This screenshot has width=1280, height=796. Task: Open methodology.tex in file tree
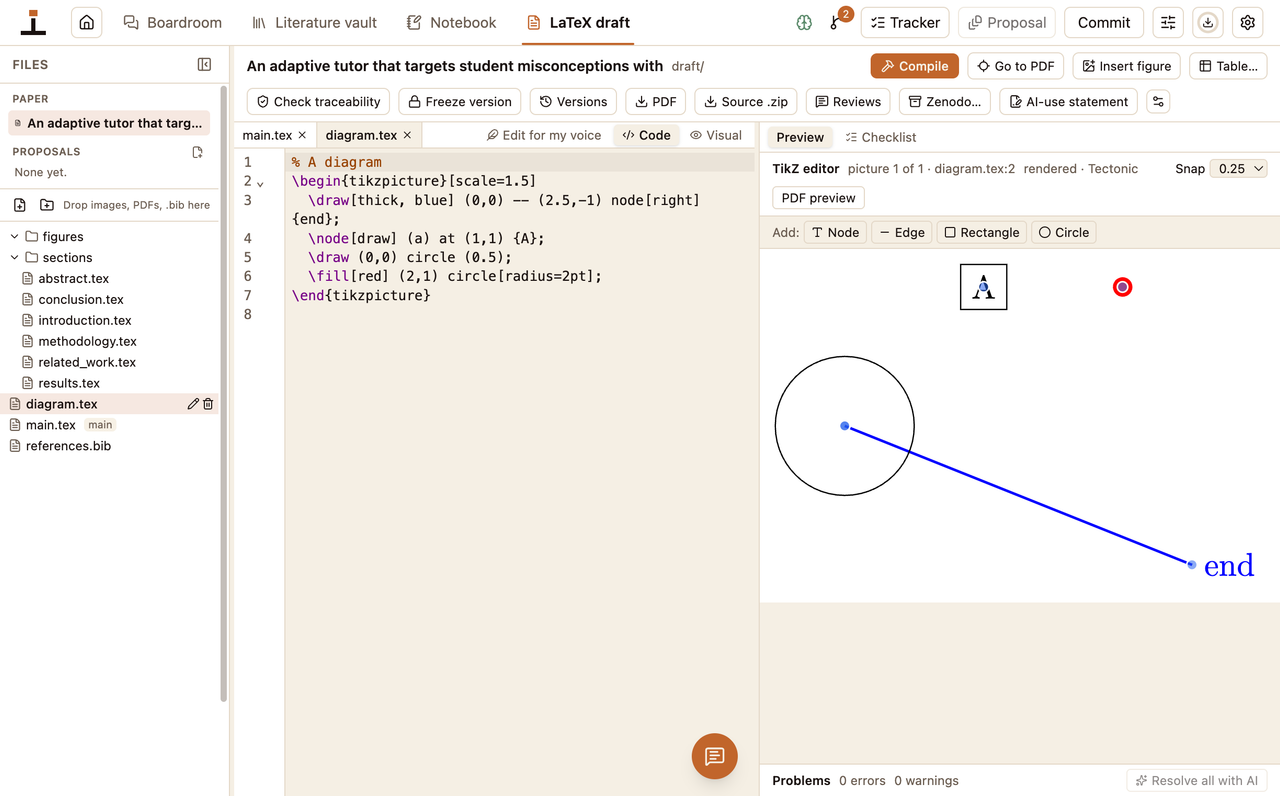[87, 341]
